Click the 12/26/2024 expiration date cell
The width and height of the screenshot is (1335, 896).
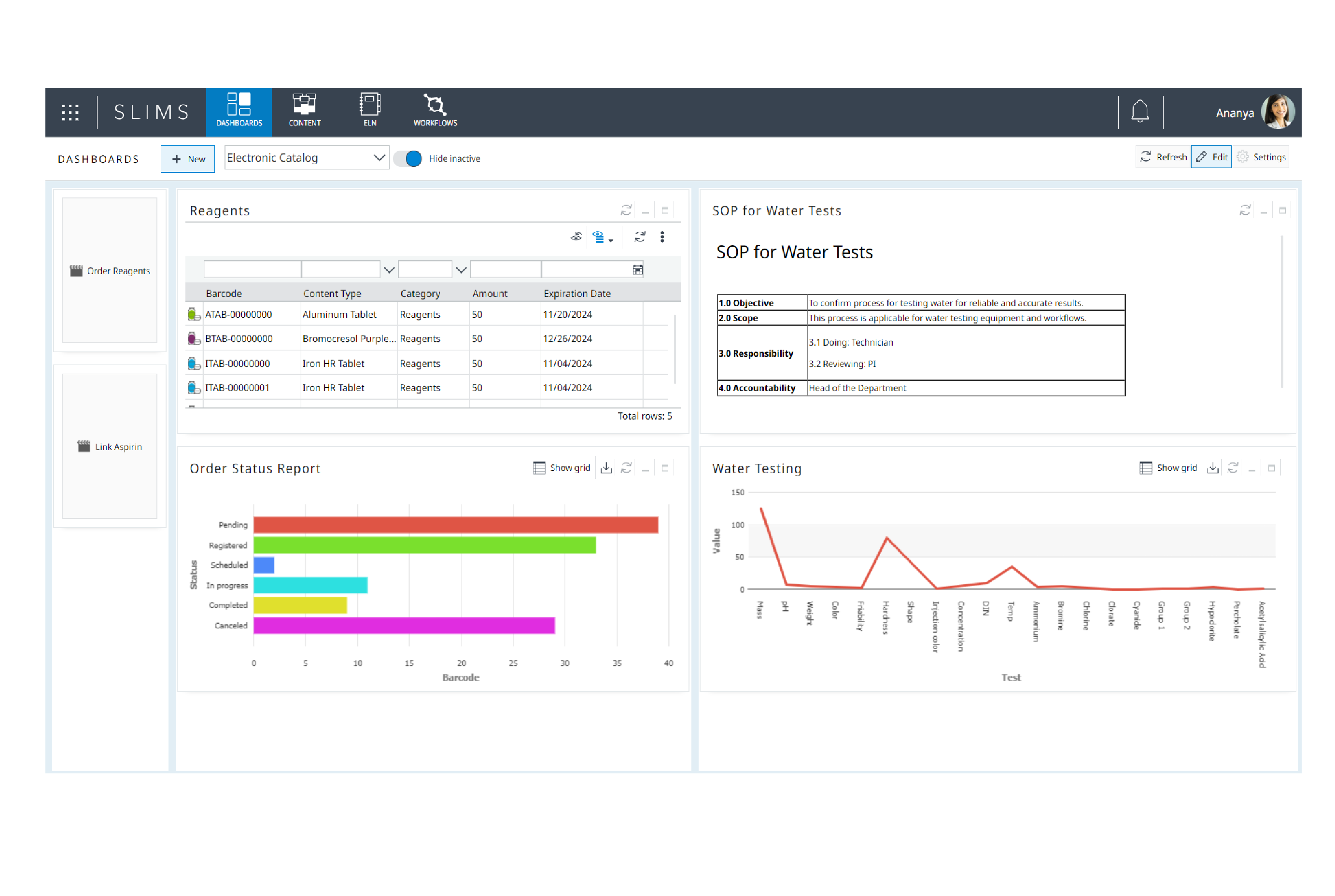(x=591, y=339)
